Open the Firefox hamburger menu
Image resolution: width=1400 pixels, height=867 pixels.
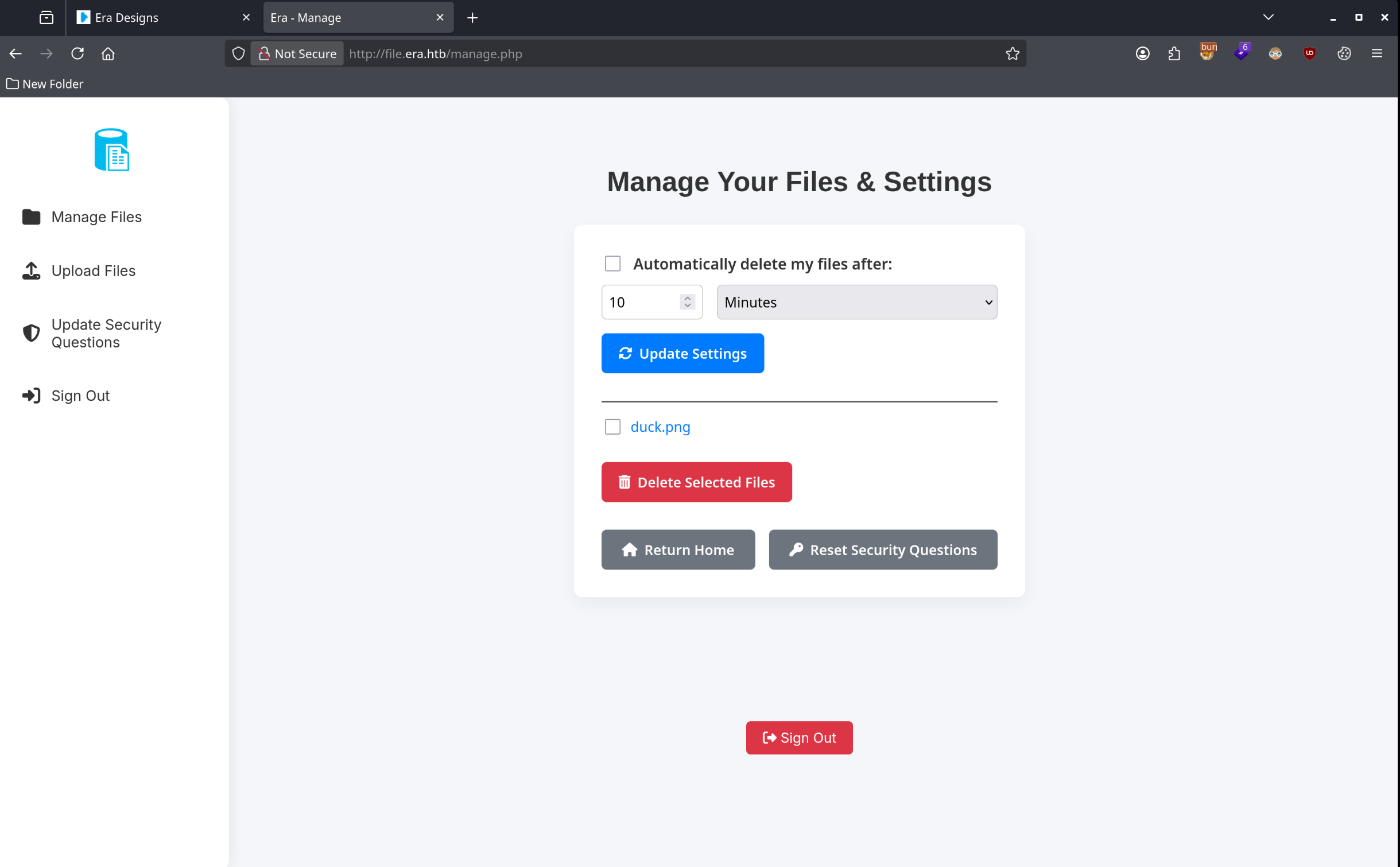[1377, 53]
